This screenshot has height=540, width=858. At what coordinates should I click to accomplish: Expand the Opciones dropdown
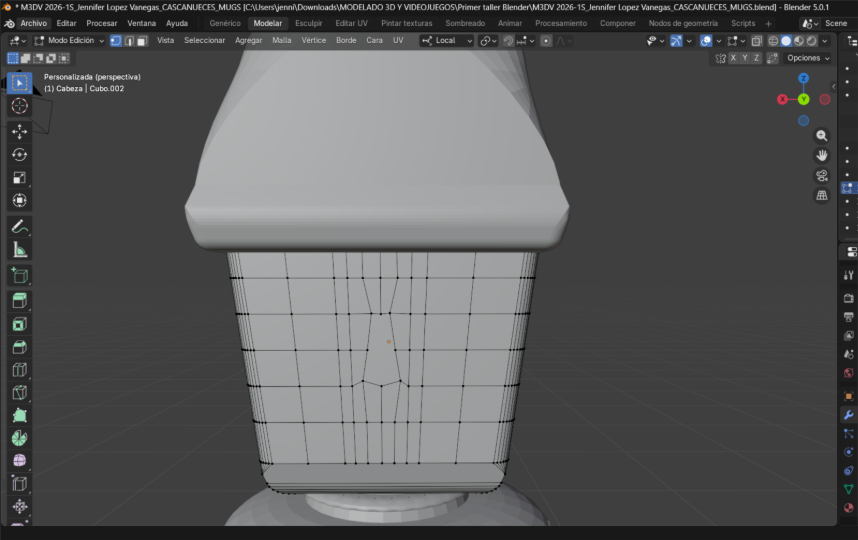(807, 58)
